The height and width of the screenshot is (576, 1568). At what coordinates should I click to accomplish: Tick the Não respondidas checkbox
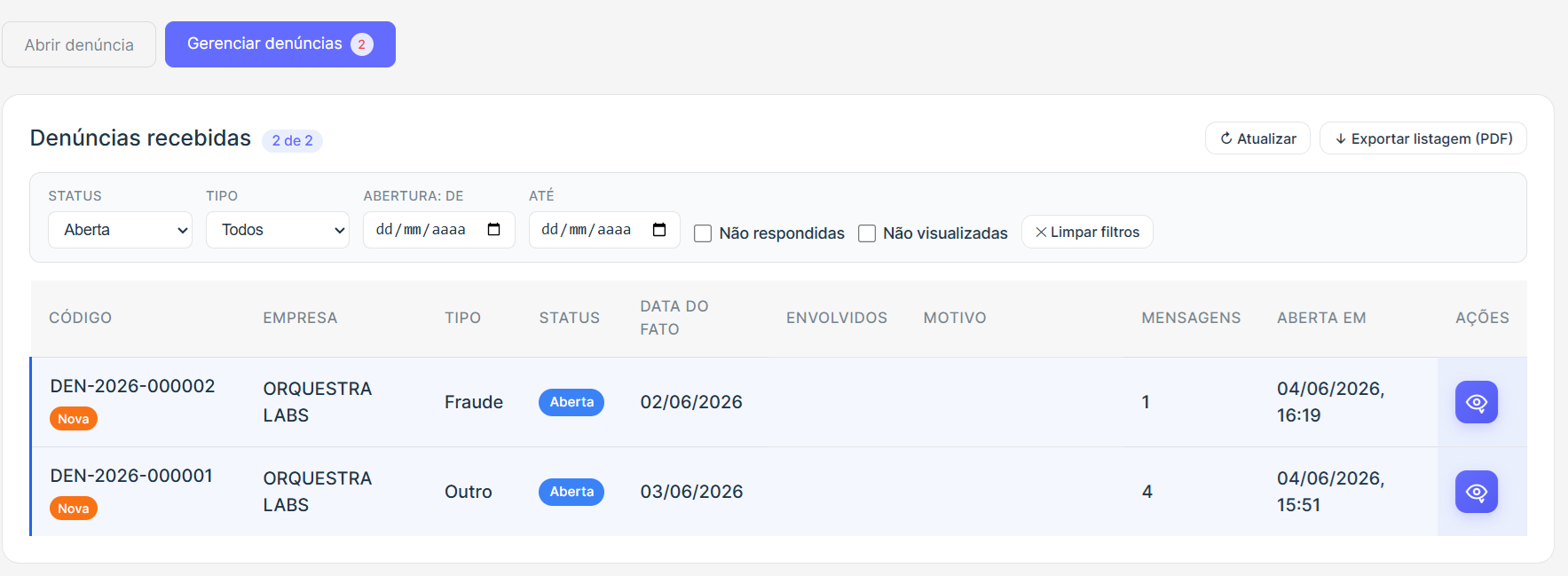703,233
